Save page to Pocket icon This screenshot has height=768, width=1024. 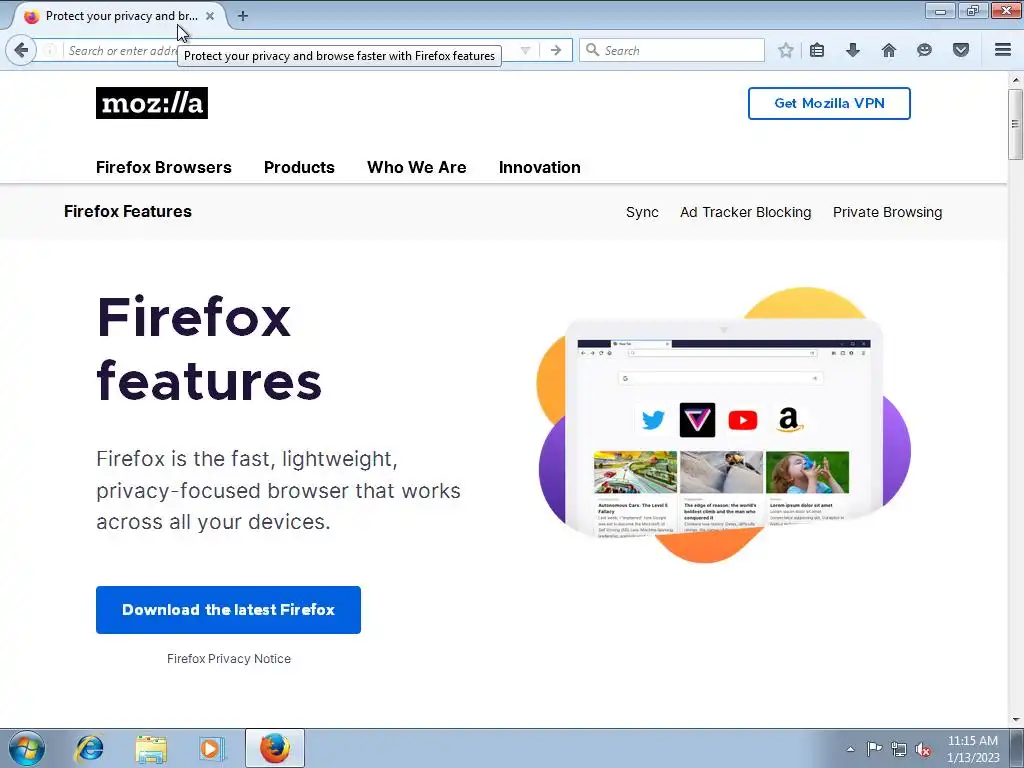point(961,50)
